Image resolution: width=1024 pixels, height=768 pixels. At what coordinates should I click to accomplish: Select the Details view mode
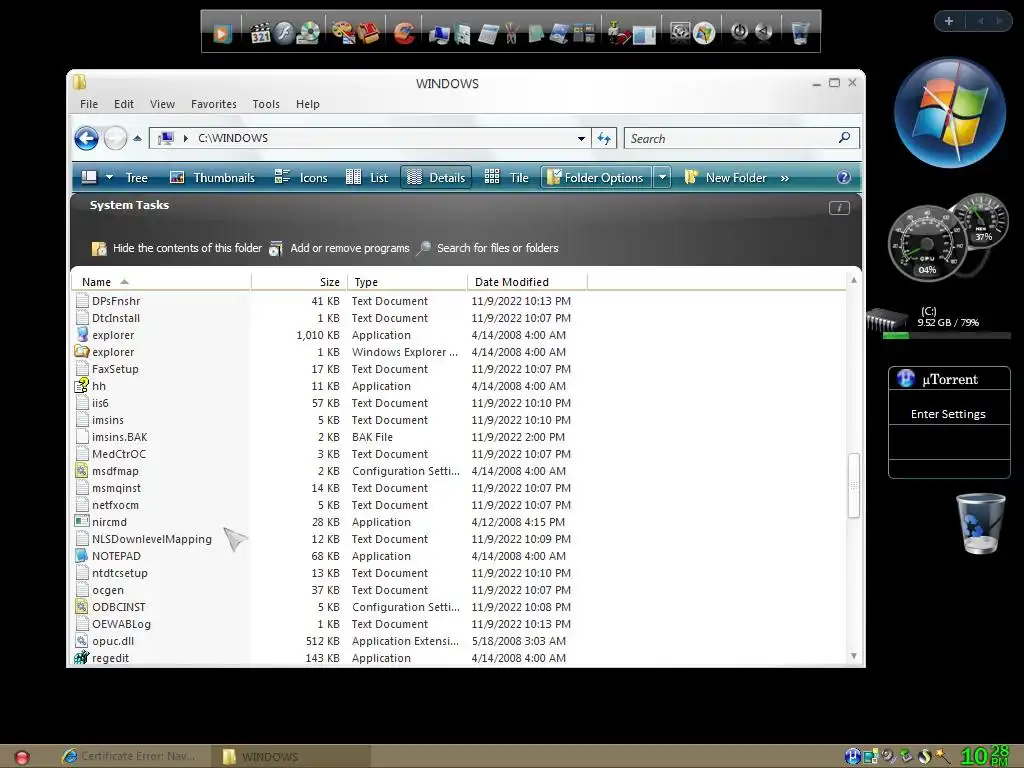point(436,178)
